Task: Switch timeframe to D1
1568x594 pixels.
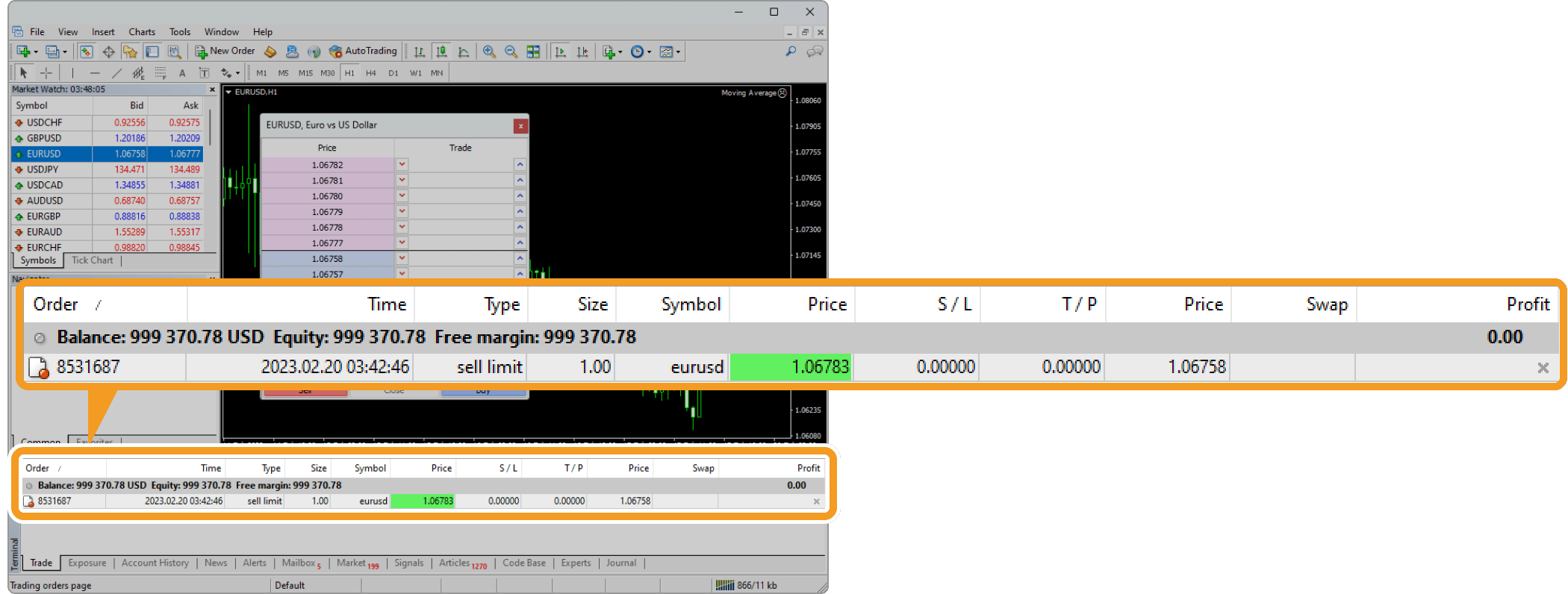Action: click(393, 73)
